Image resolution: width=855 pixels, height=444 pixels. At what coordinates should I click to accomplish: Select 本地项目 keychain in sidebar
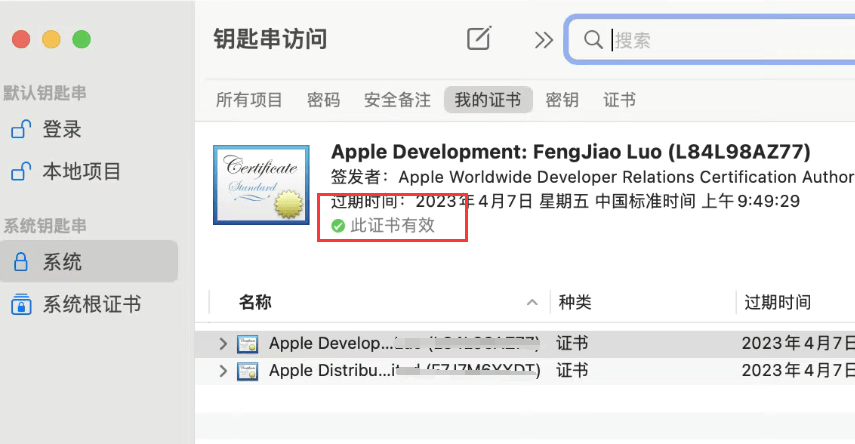tap(81, 171)
